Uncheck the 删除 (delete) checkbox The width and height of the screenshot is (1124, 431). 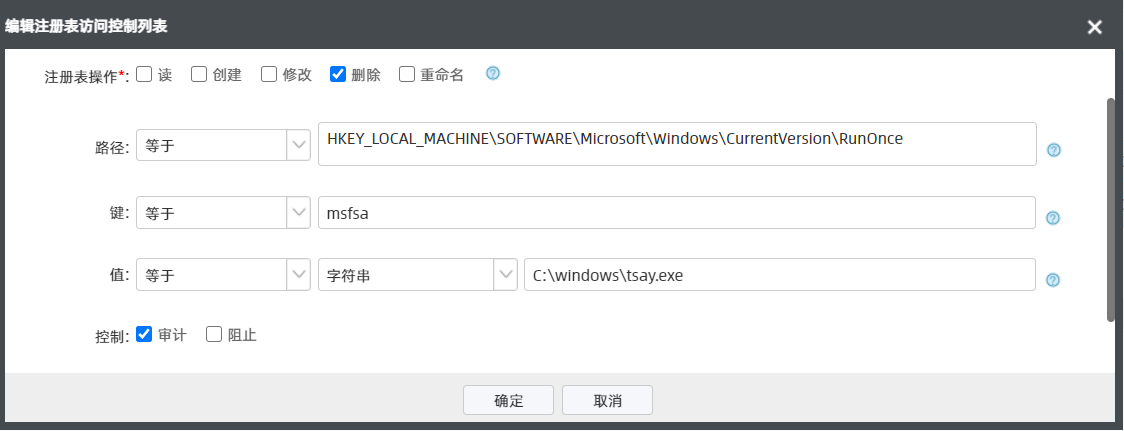[338, 74]
